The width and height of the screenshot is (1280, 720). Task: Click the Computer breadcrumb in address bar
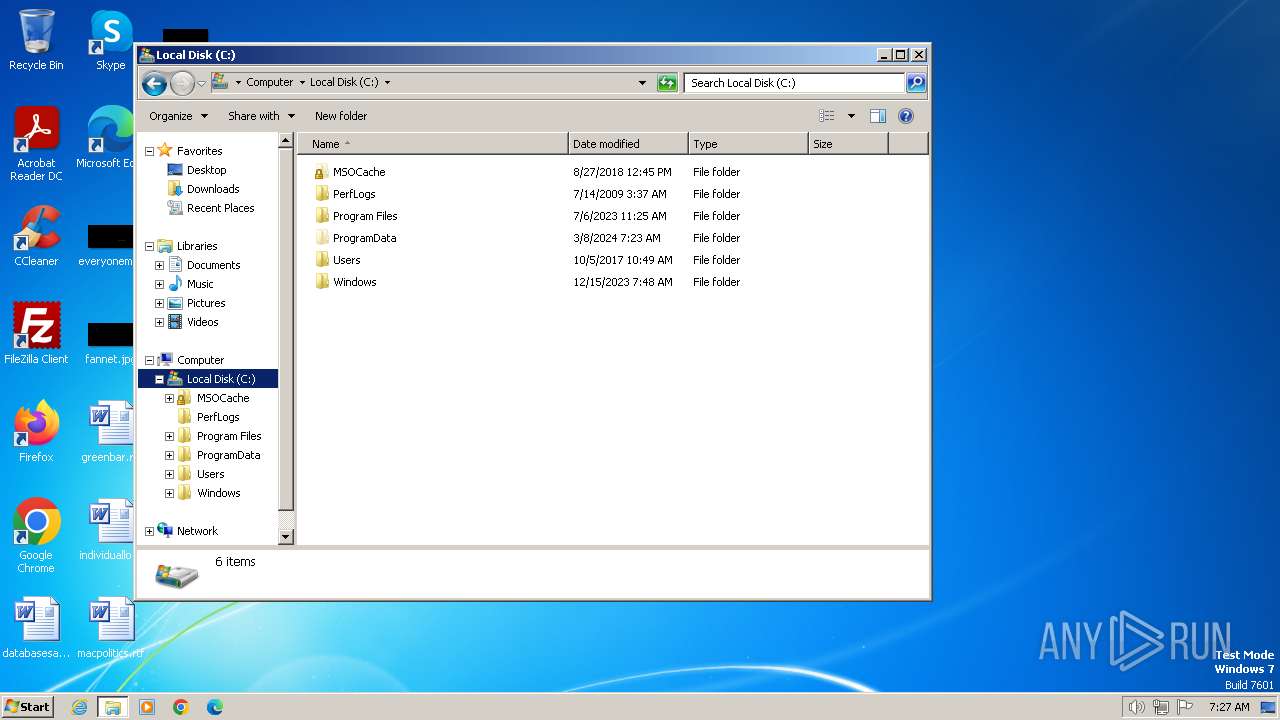(269, 83)
